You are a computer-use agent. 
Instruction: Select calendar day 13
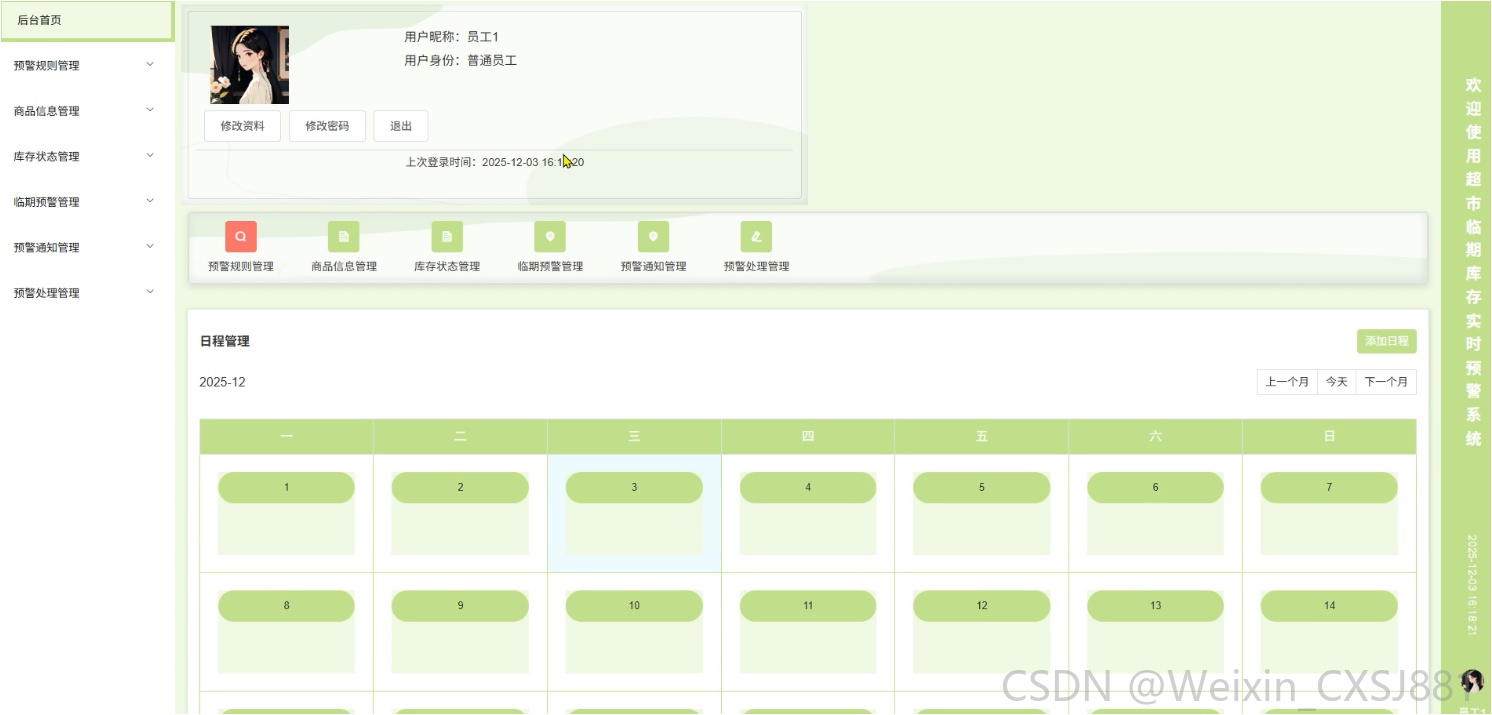pyautogui.click(x=1155, y=606)
